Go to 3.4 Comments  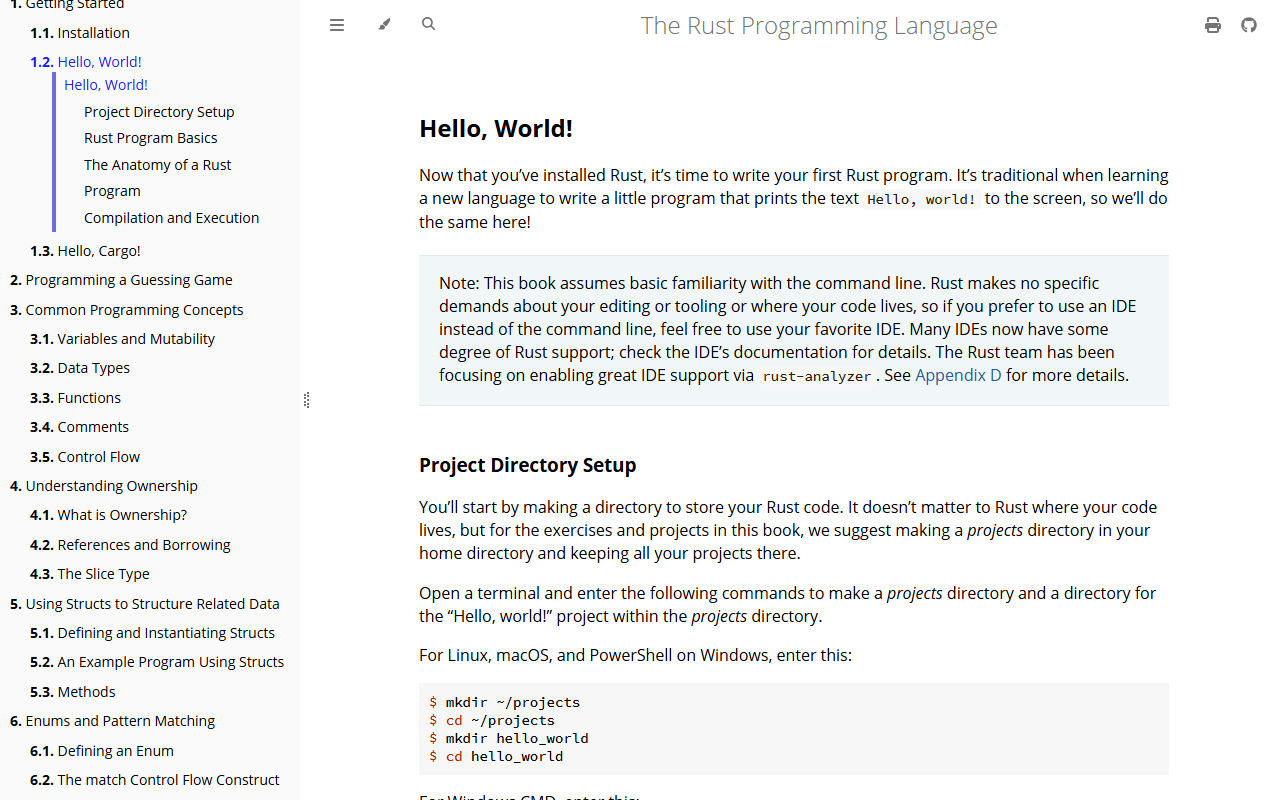point(79,427)
